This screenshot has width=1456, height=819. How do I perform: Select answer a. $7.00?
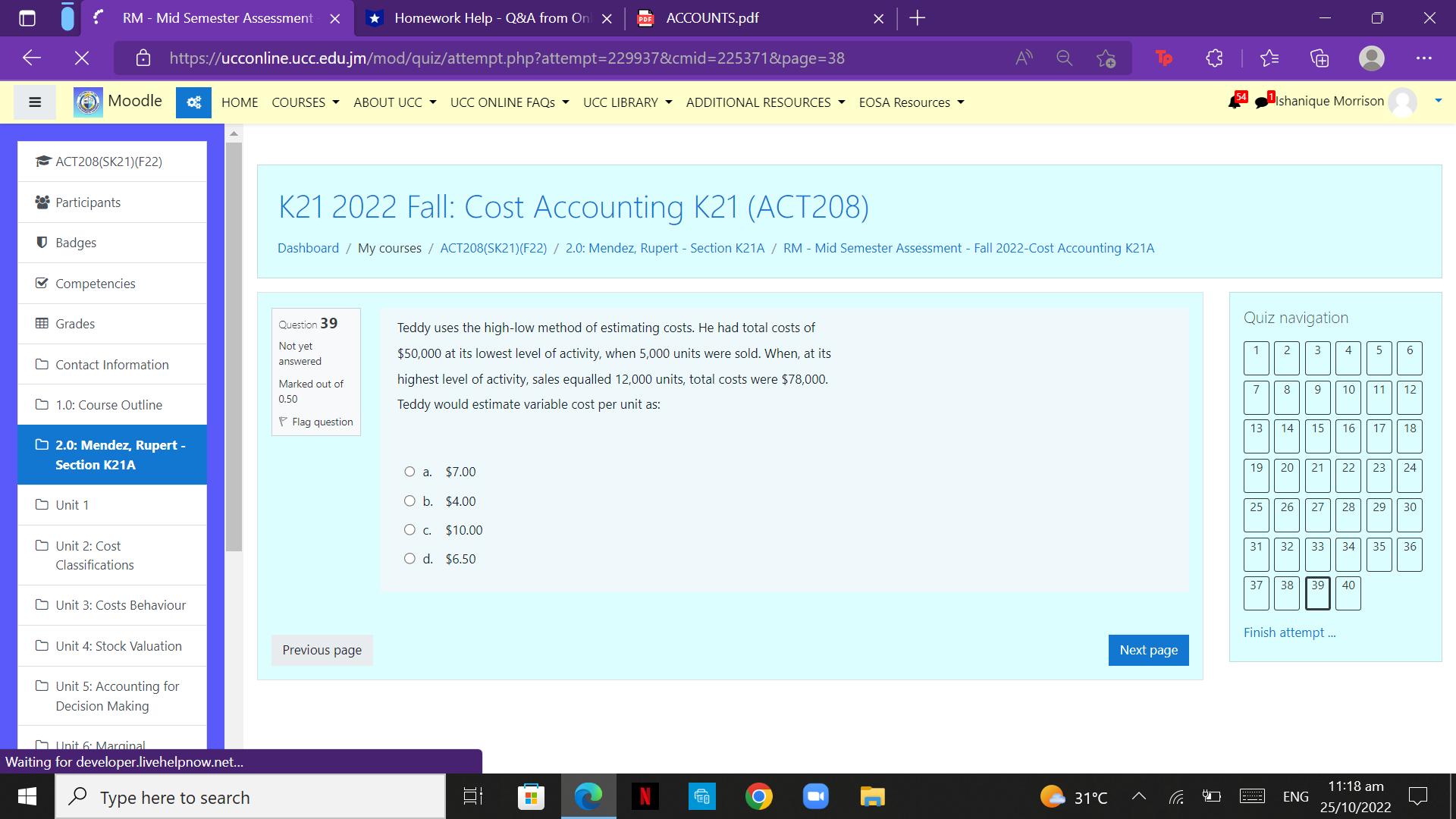point(409,471)
